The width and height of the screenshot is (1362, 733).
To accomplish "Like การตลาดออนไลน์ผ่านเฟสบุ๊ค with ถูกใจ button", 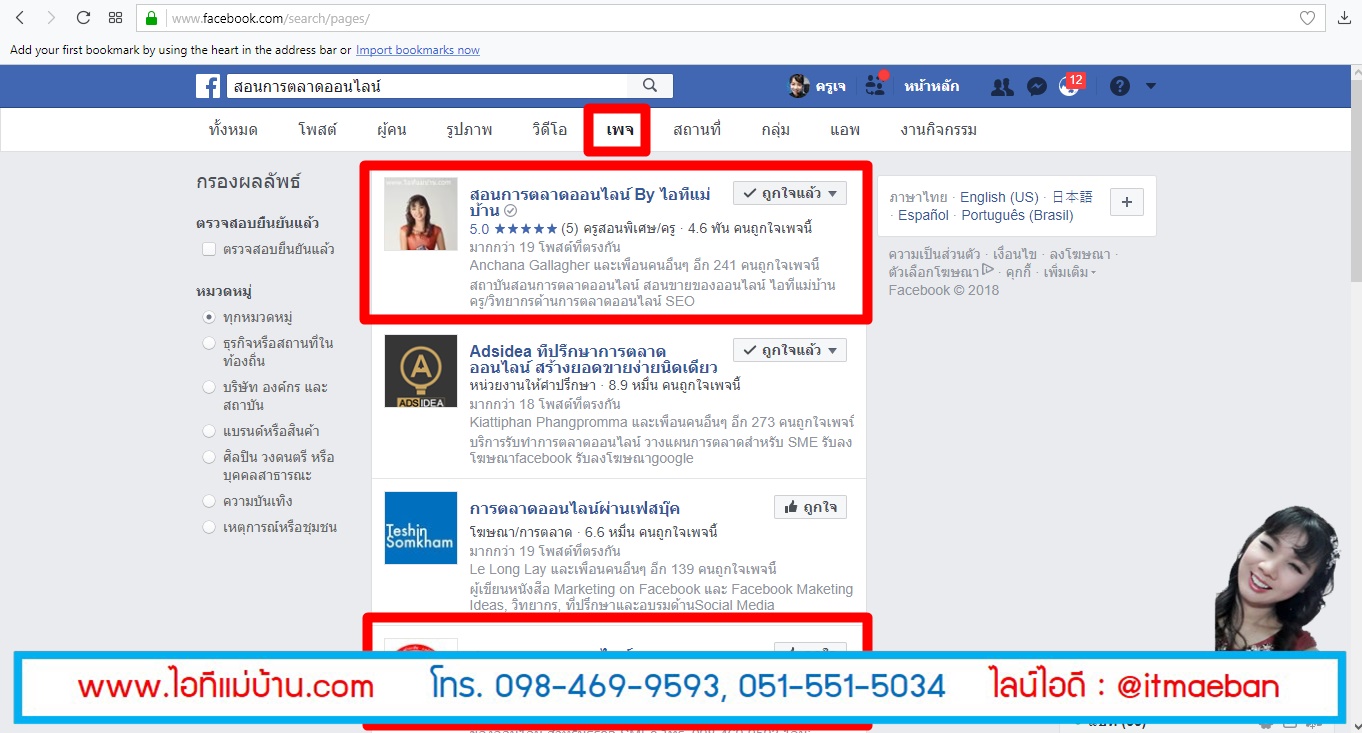I will [810, 507].
